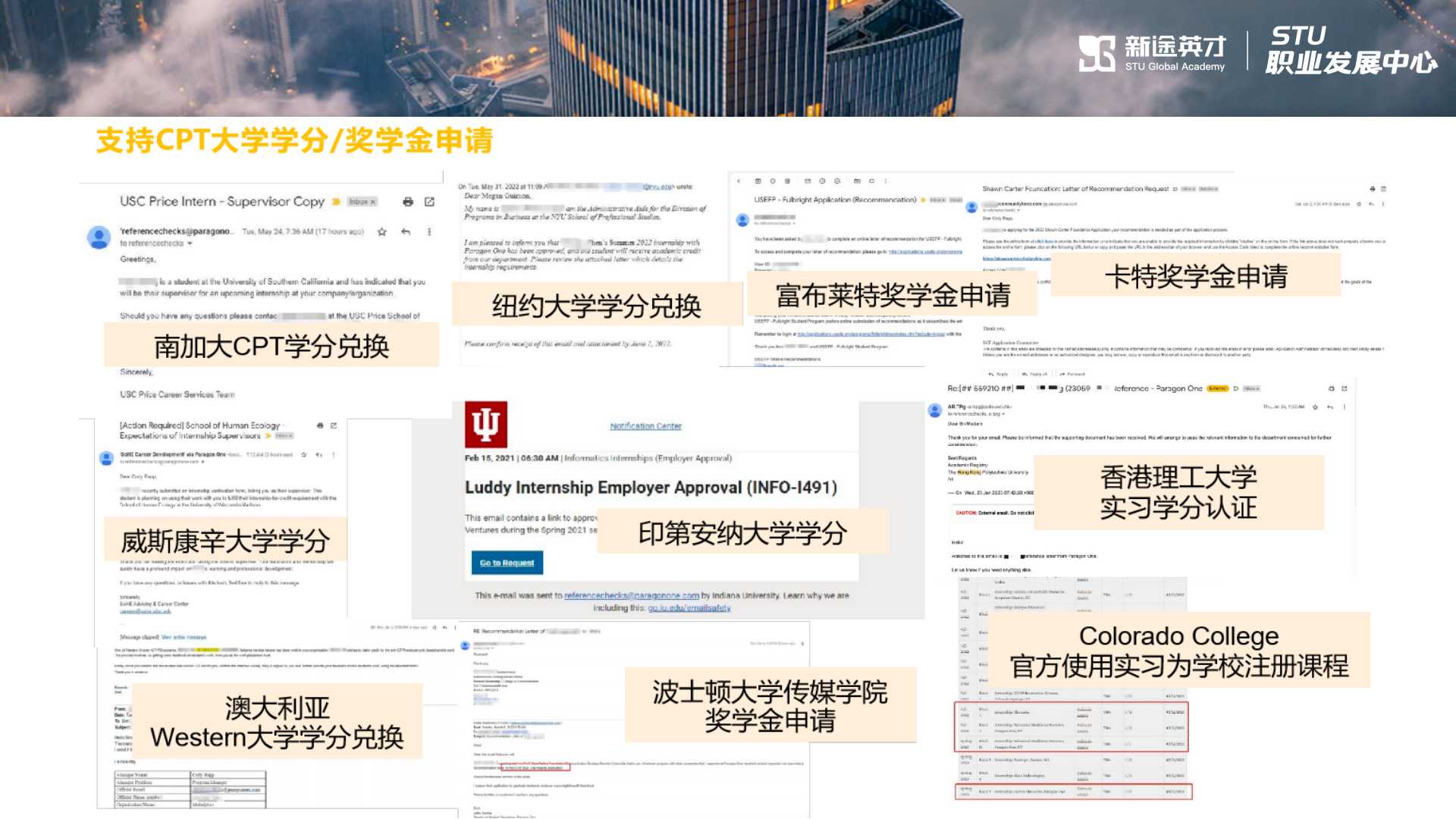Image resolution: width=1456 pixels, height=819 pixels.
Task: Select the 富布莱特奖学金申请 label
Action: coord(892,294)
